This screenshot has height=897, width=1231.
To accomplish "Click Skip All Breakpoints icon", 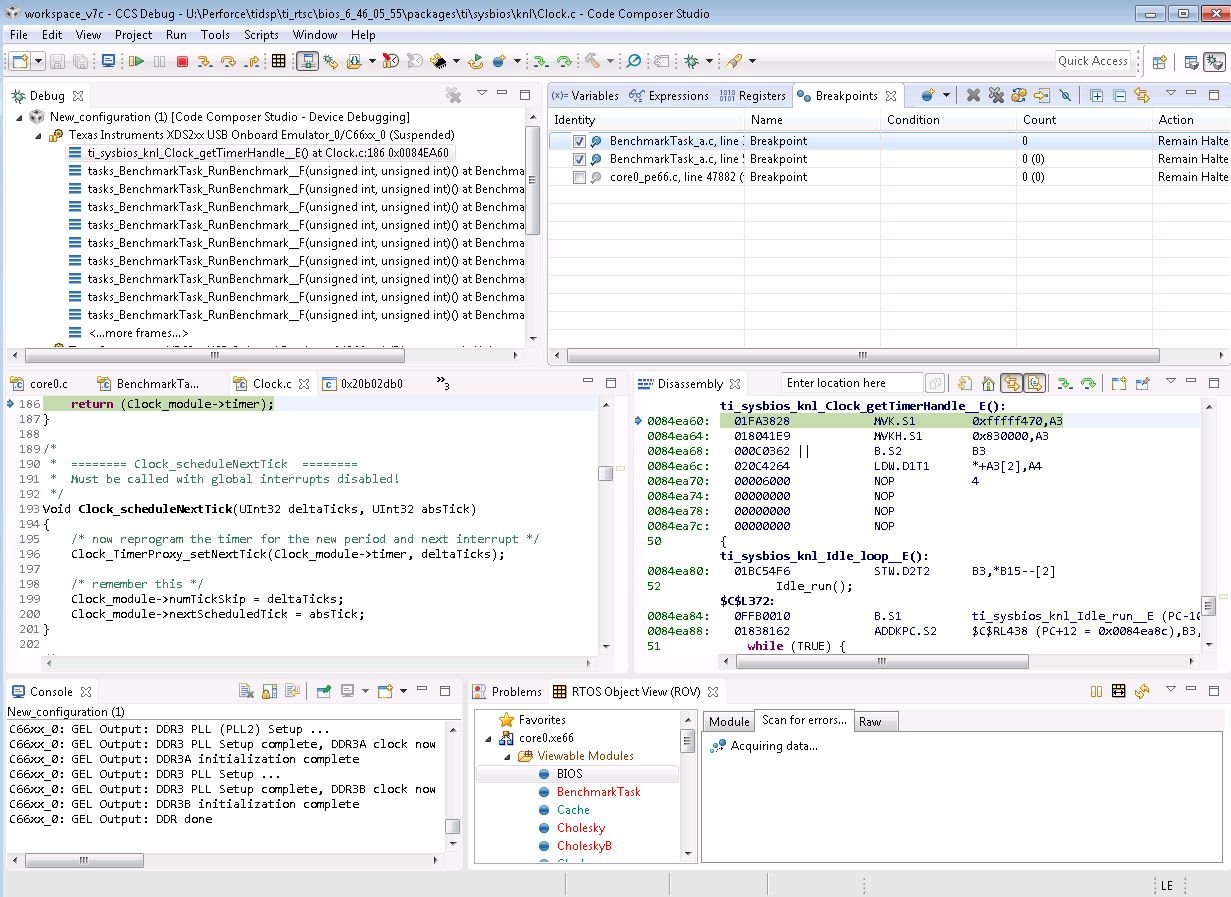I will click(x=1065, y=96).
